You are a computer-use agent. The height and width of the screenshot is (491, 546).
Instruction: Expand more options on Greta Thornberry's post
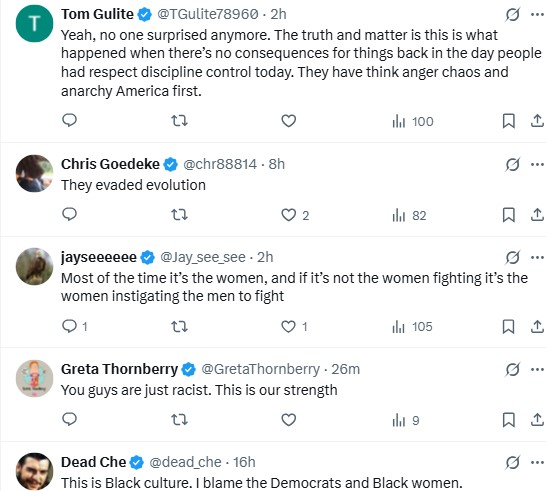coord(537,369)
